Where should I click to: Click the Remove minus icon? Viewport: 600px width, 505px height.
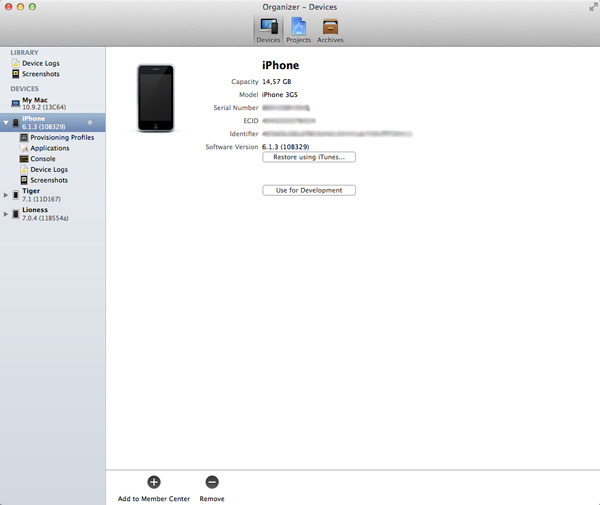pyautogui.click(x=212, y=482)
